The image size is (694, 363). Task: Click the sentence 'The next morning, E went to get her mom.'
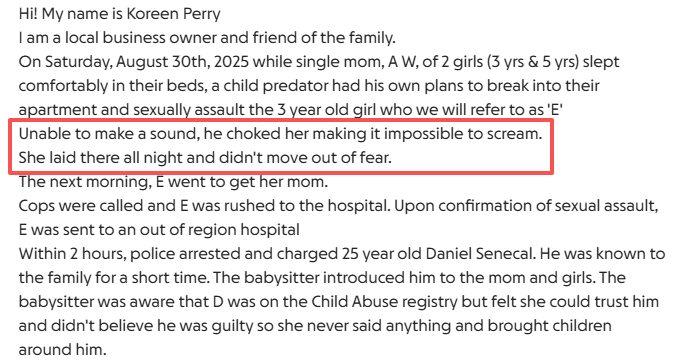(173, 182)
